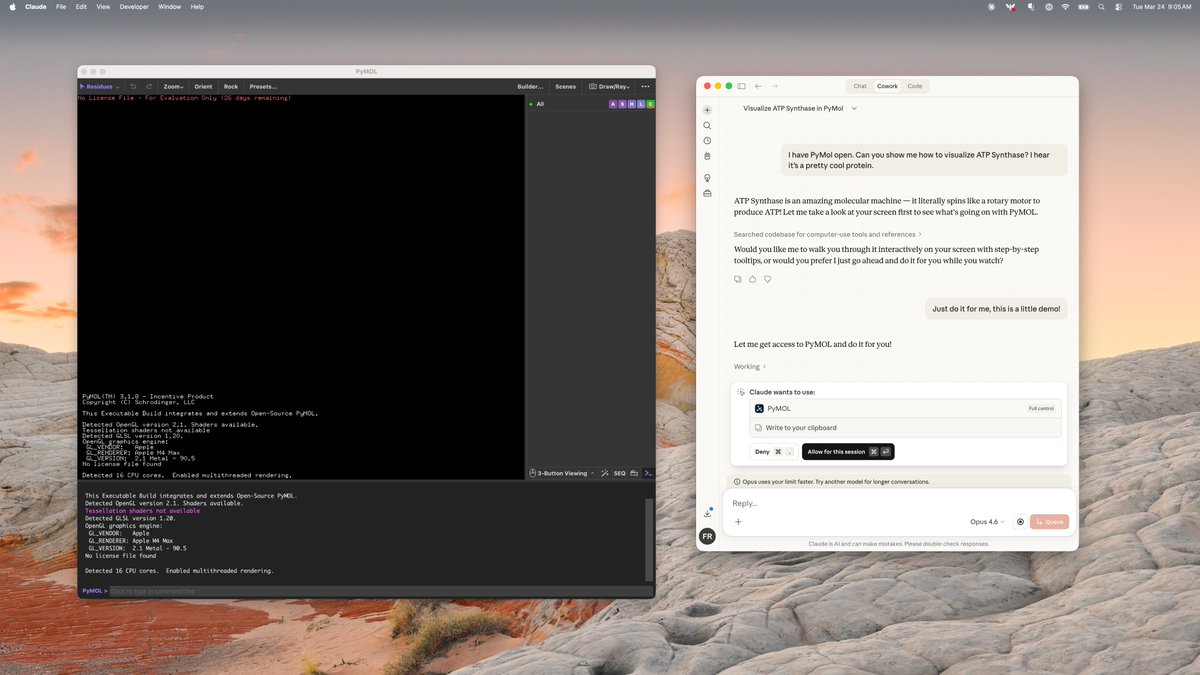This screenshot has width=1200, height=675.
Task: Open File menu in macOS menu bar
Action: pyautogui.click(x=61, y=6)
